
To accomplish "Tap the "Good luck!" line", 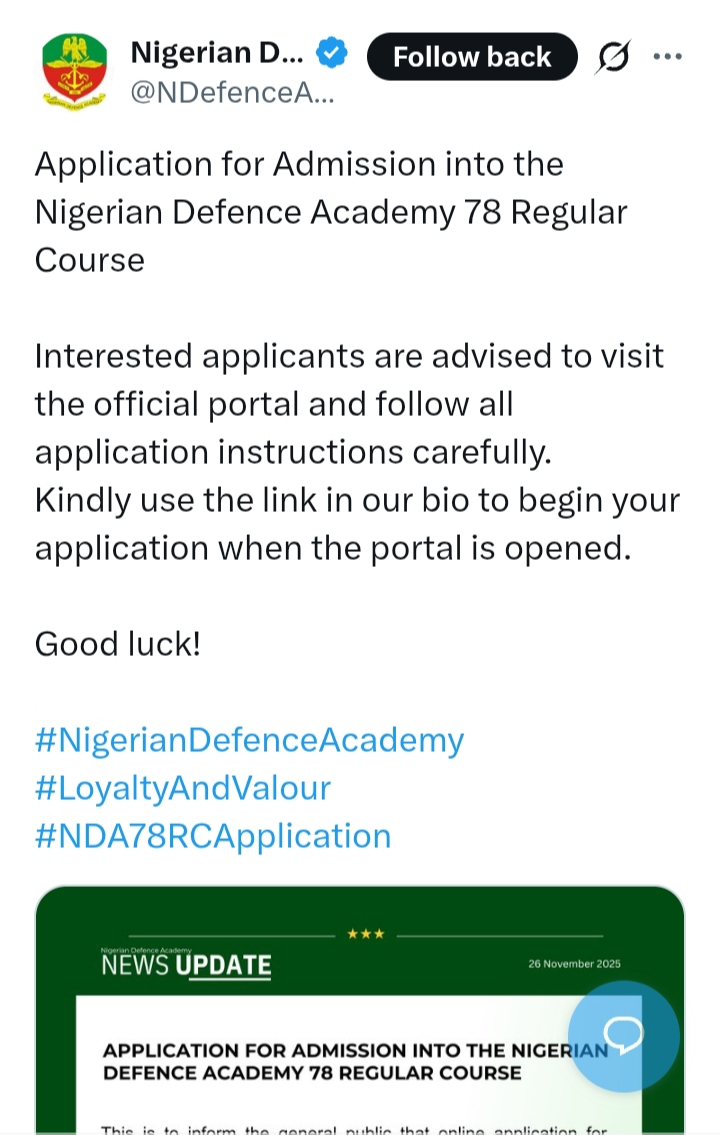I will (118, 644).
